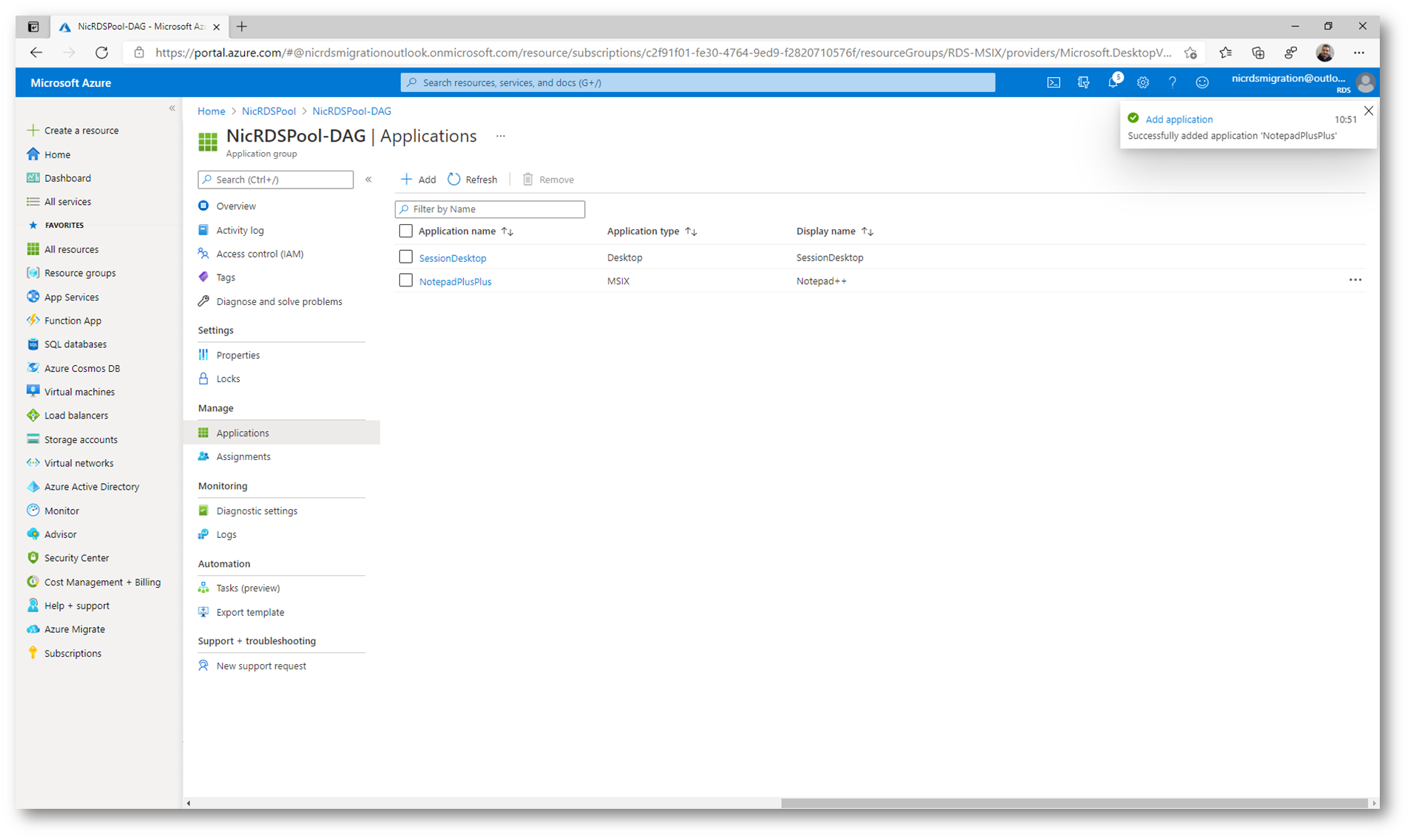Focus the resource menu Search box
Viewport: 1411px width, 840px height.
[x=275, y=180]
